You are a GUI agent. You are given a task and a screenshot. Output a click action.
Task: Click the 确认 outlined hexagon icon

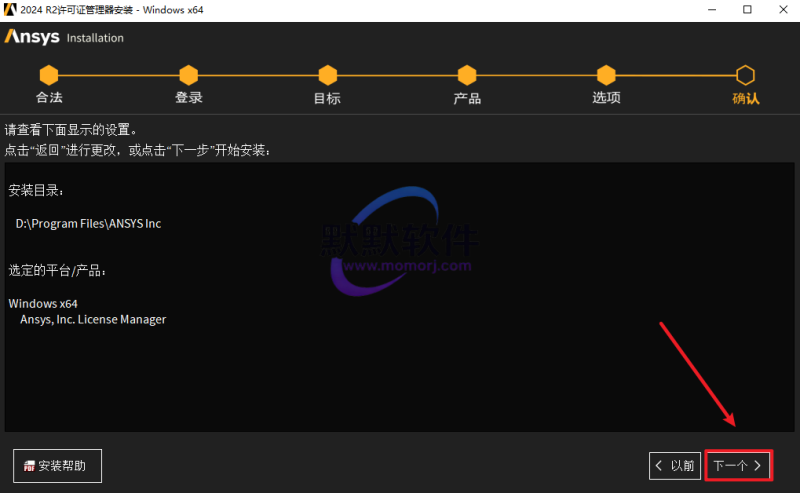pos(745,75)
